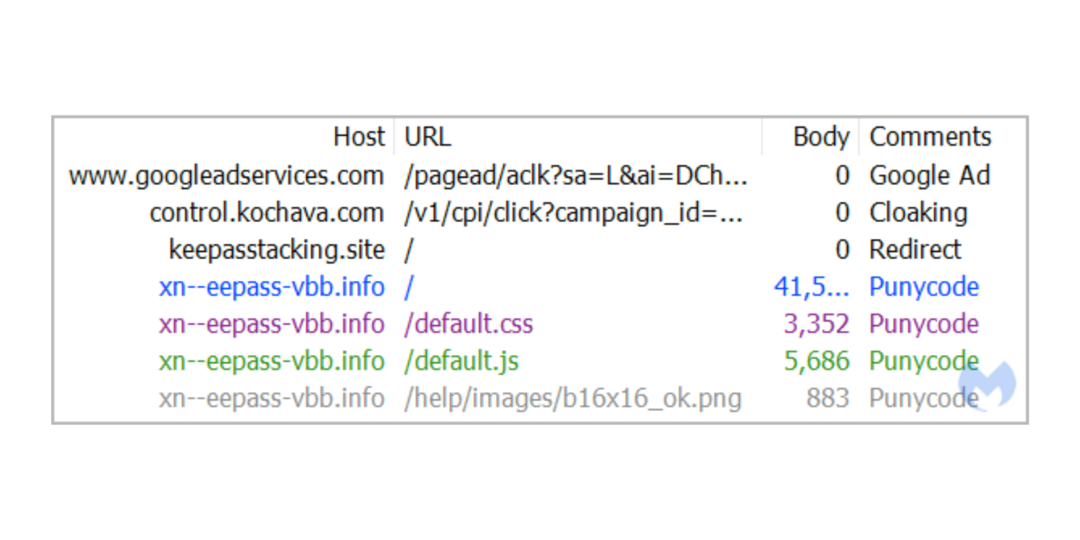Viewport: 1080px width, 540px height.
Task: Click the /pagead/aclk URL cell
Action: tap(575, 175)
